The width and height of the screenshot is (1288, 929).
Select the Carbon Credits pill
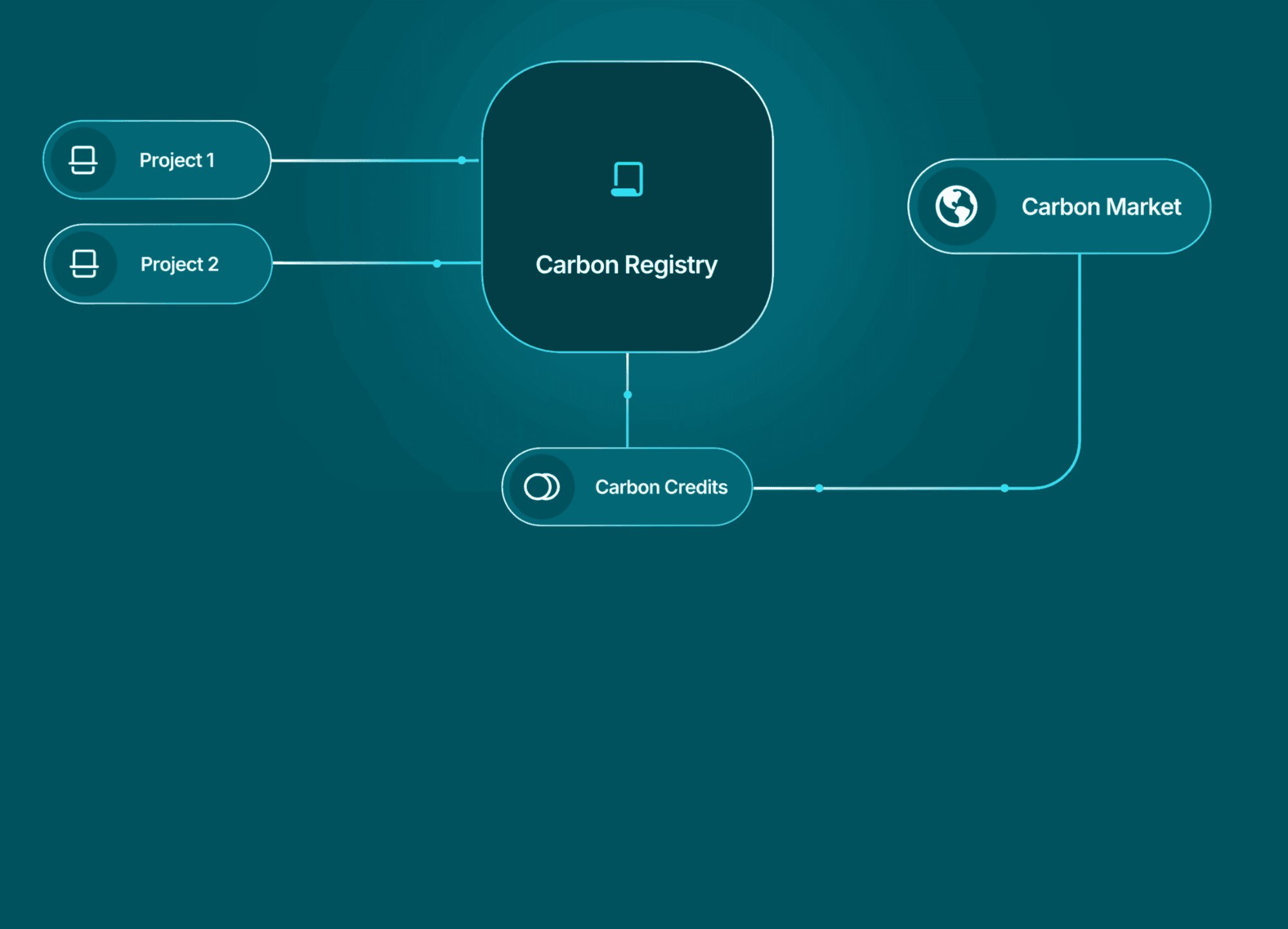point(628,487)
